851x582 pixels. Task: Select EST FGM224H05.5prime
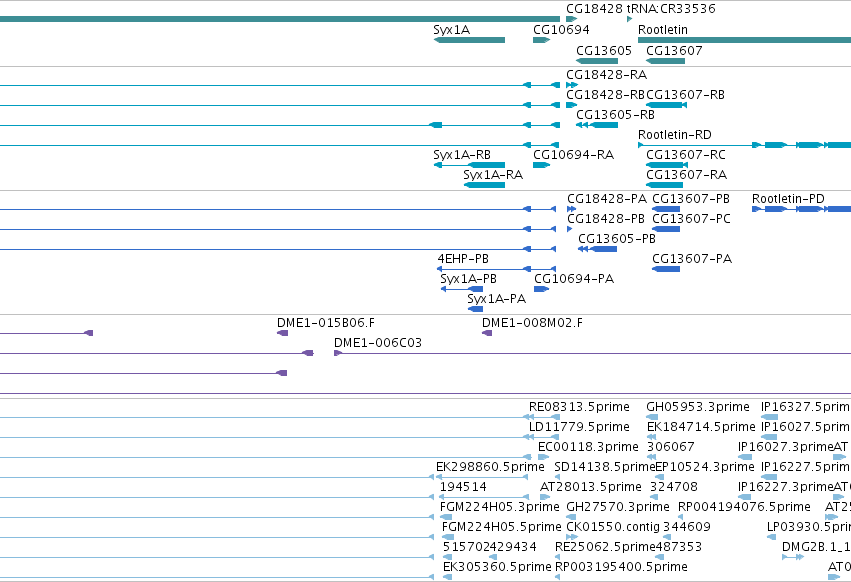click(x=501, y=528)
